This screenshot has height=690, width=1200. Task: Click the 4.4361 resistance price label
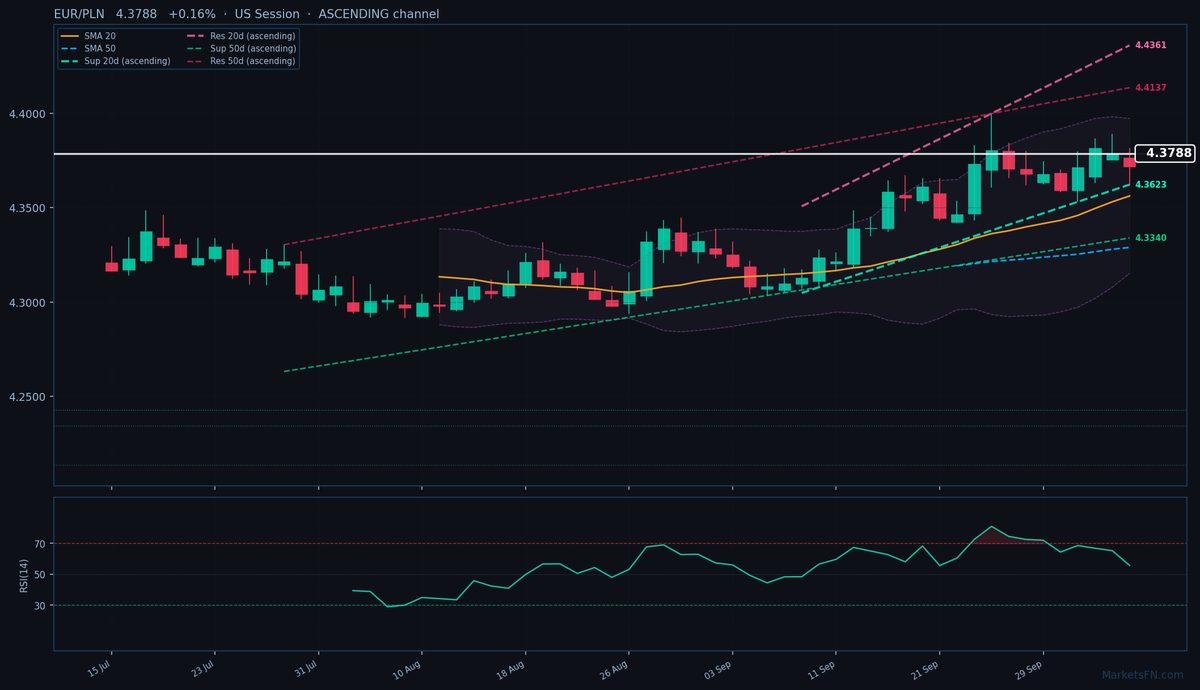pos(1150,46)
